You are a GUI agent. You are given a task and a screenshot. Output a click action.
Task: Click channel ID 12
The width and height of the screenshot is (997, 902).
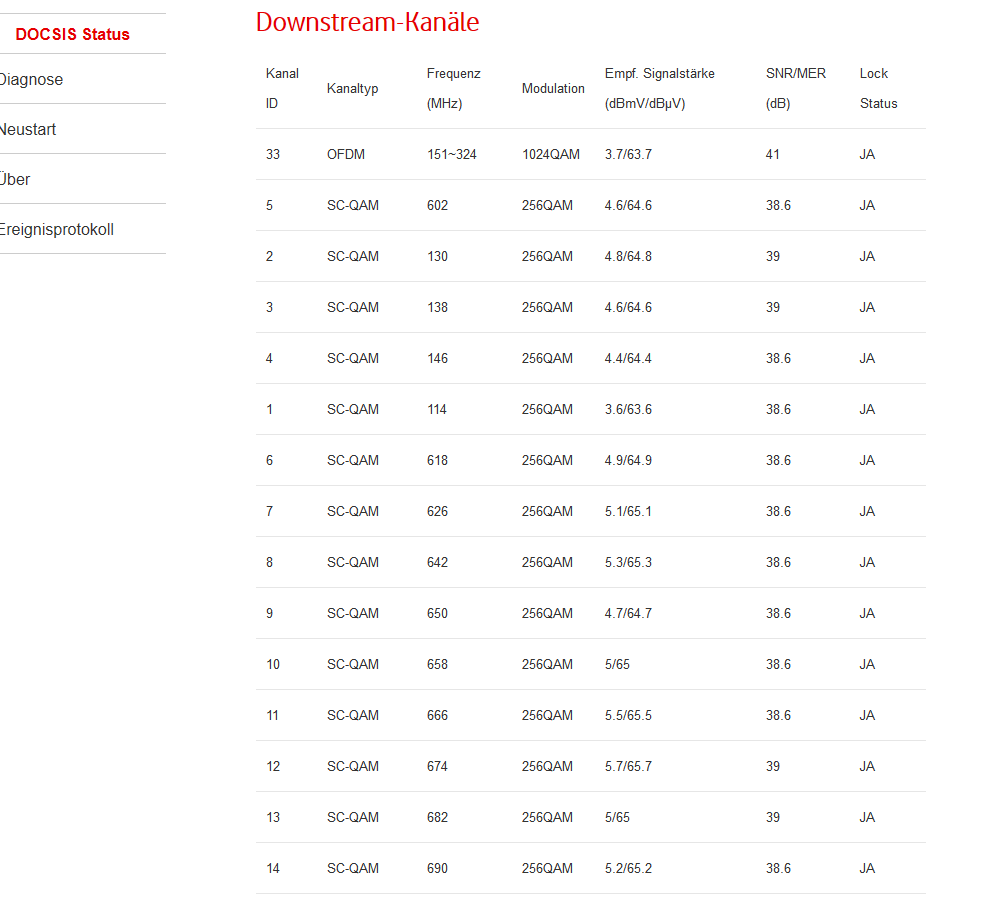pos(273,767)
